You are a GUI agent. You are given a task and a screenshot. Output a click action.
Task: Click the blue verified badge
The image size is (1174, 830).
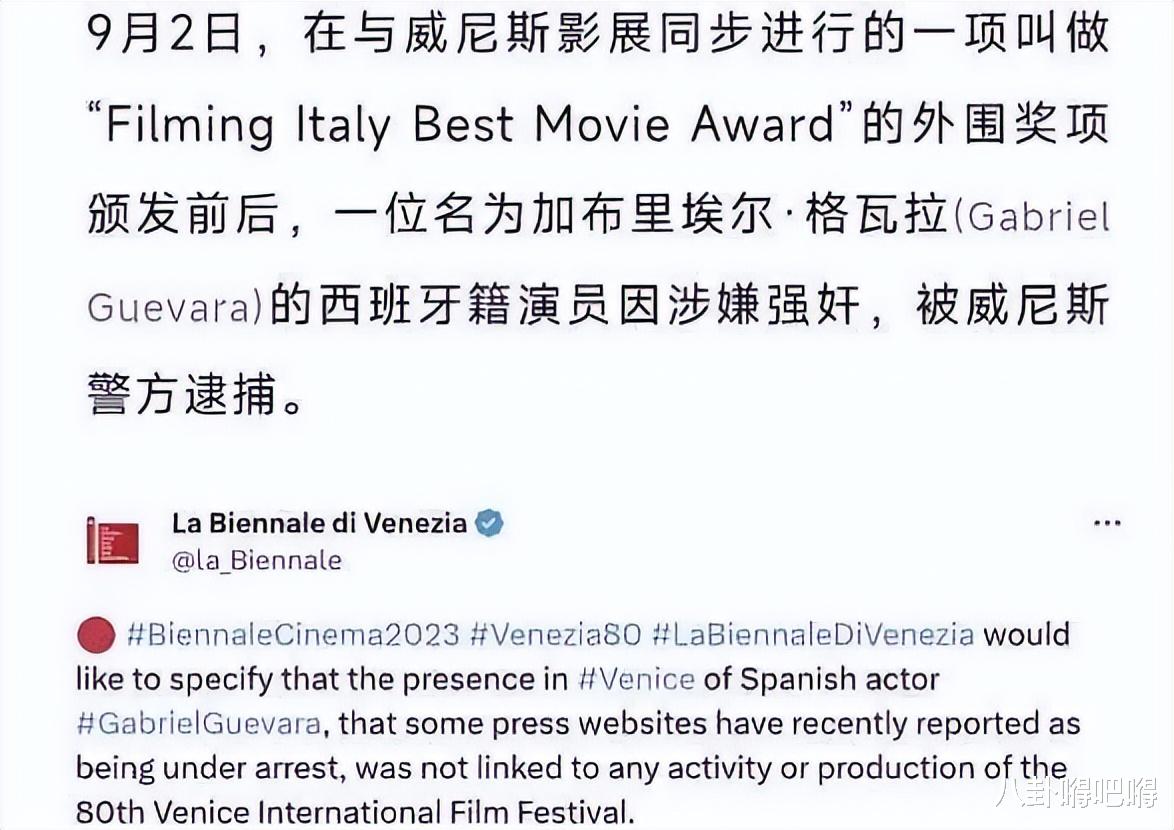point(490,522)
